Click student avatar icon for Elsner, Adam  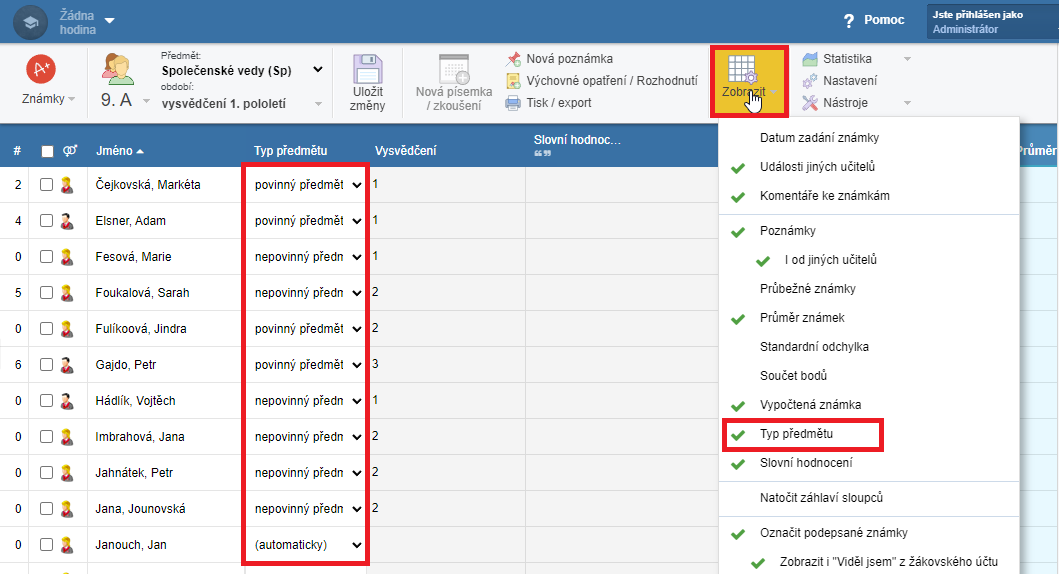click(x=67, y=221)
